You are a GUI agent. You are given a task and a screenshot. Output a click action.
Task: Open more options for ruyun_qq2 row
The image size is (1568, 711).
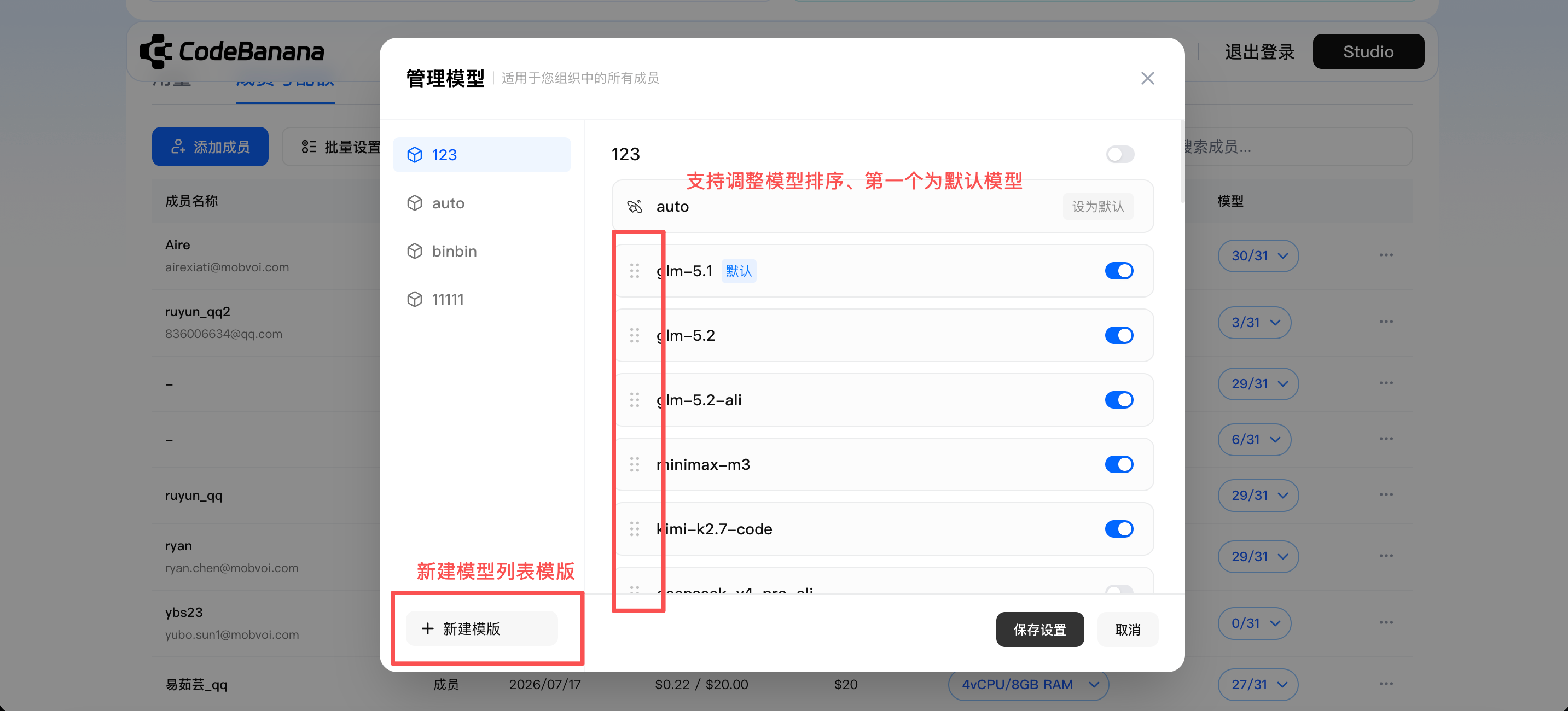click(1386, 322)
